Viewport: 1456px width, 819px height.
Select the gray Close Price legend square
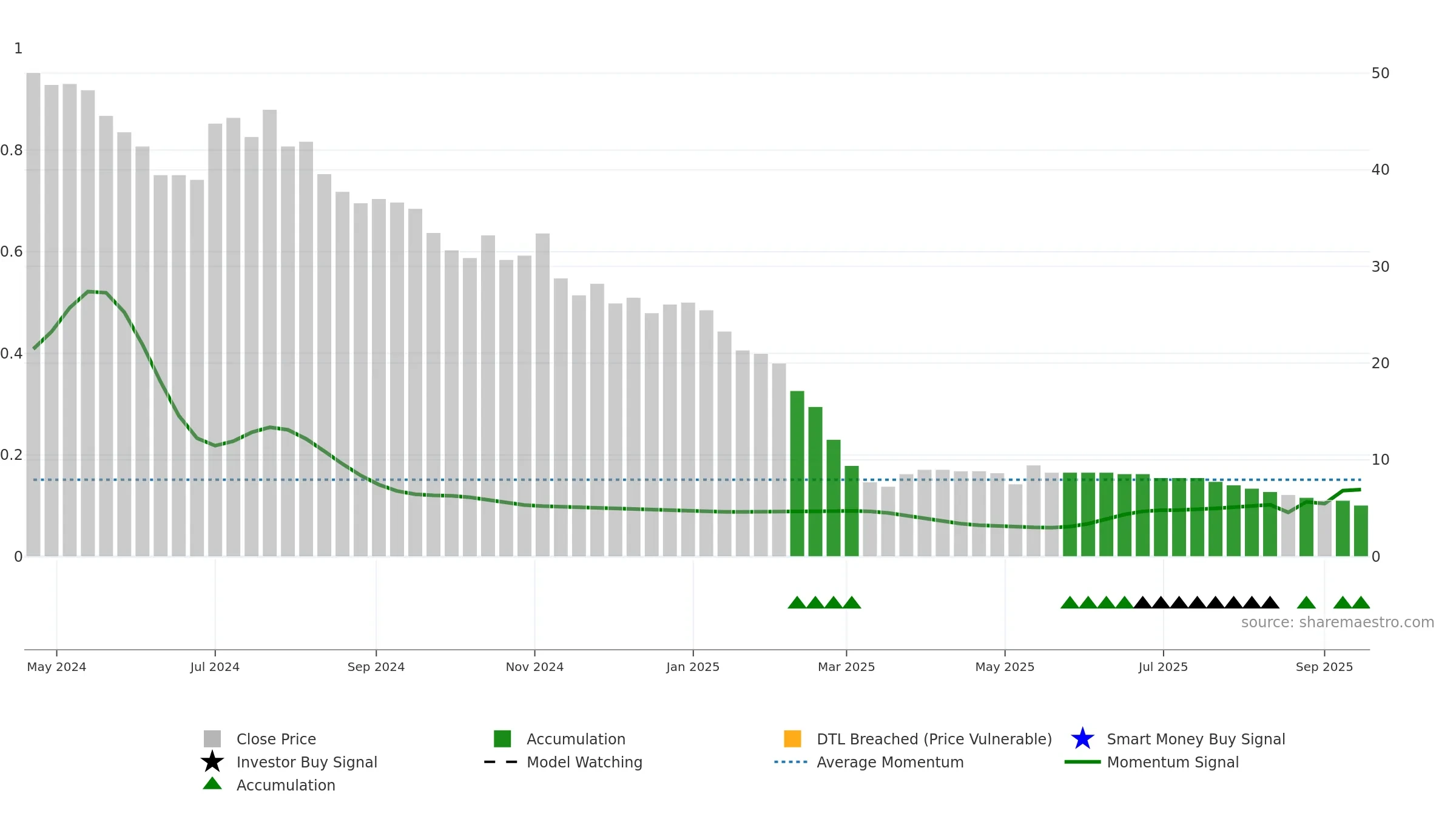tap(212, 738)
